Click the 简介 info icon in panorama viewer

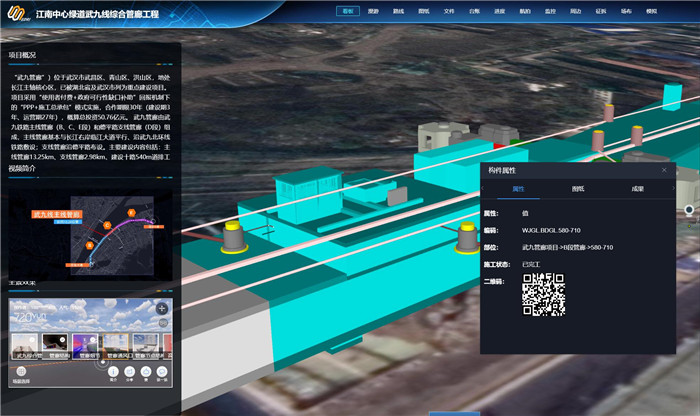pos(113,371)
